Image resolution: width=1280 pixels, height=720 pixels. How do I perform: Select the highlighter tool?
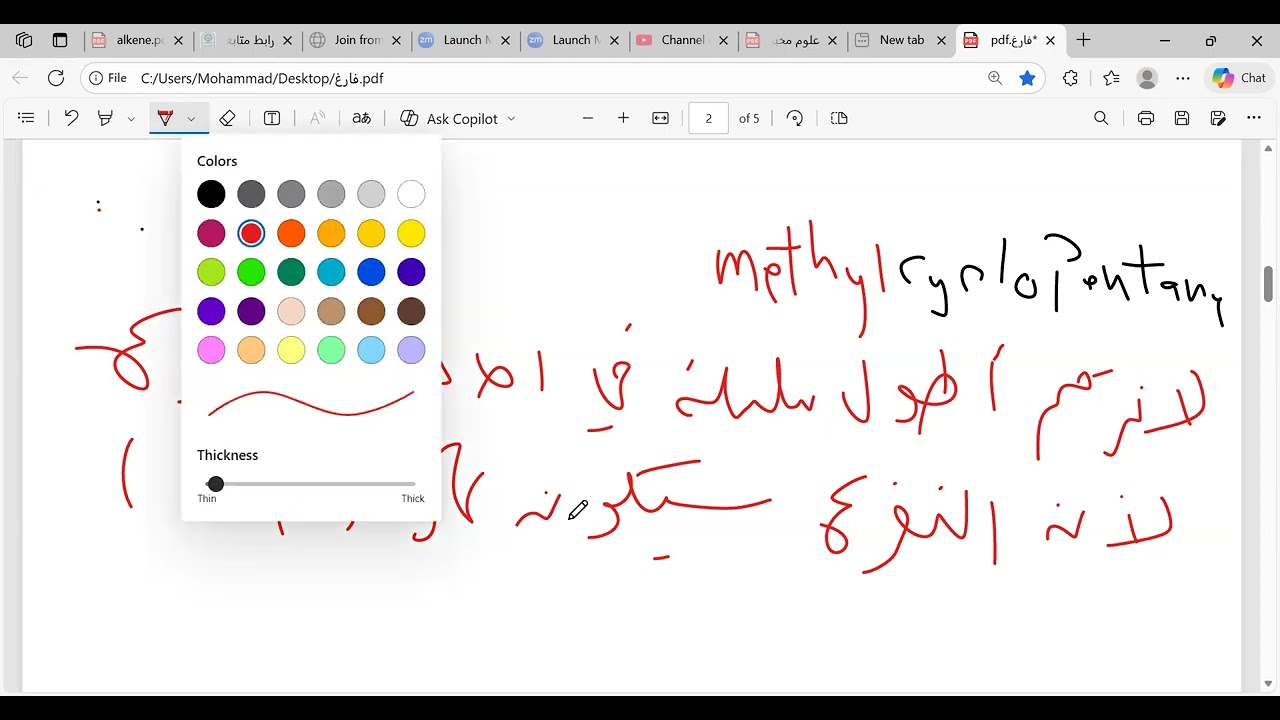tap(105, 118)
